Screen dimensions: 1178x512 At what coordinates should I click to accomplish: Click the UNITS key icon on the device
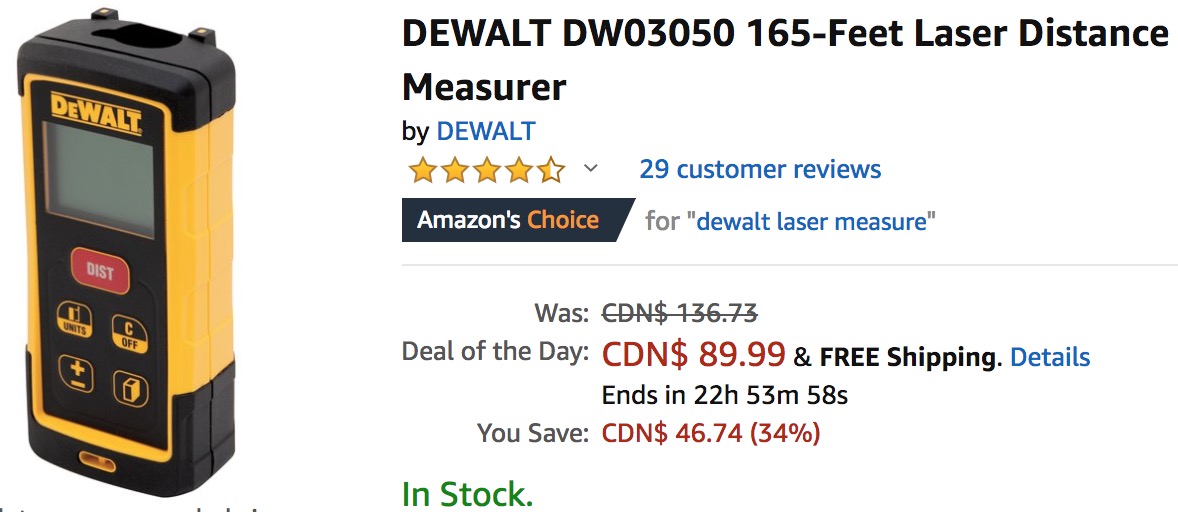(74, 320)
